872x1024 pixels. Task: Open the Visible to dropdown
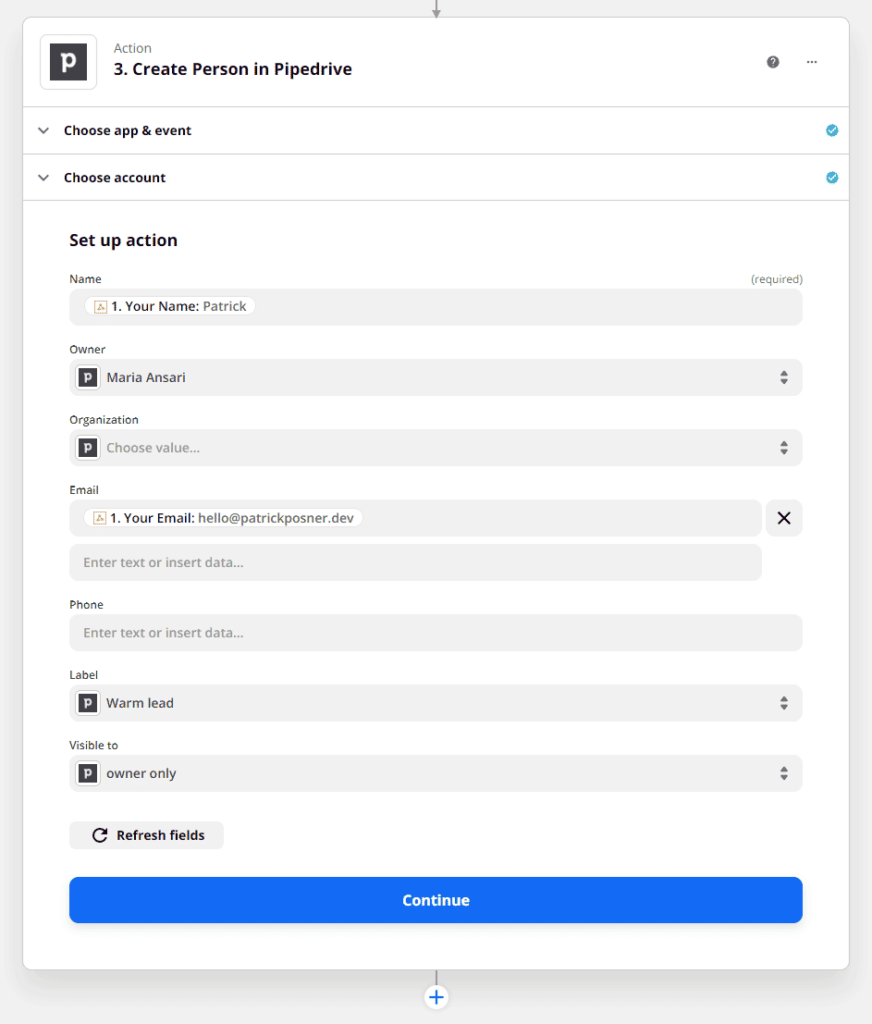436,774
